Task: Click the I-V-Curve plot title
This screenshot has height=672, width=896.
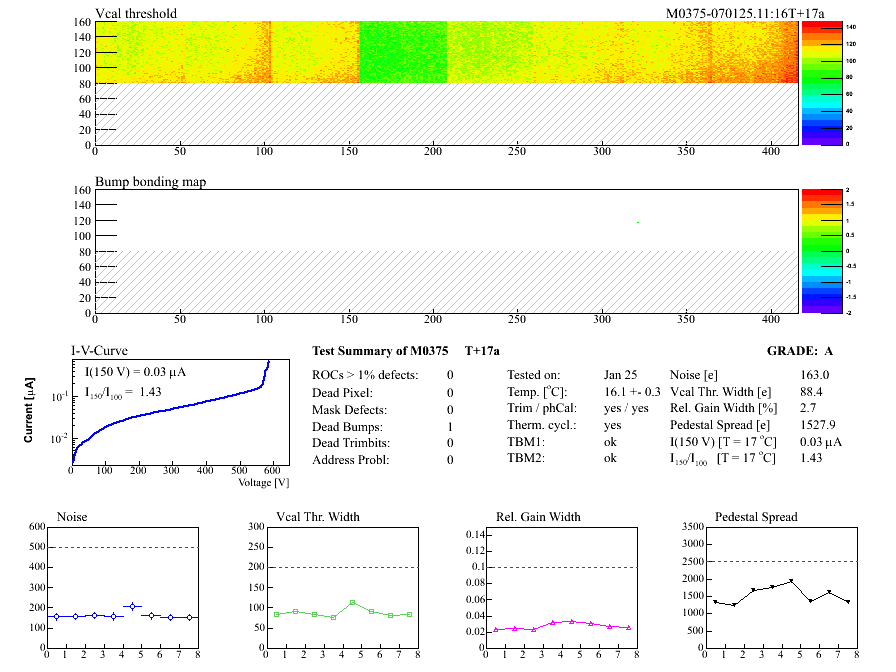Action: (98, 350)
